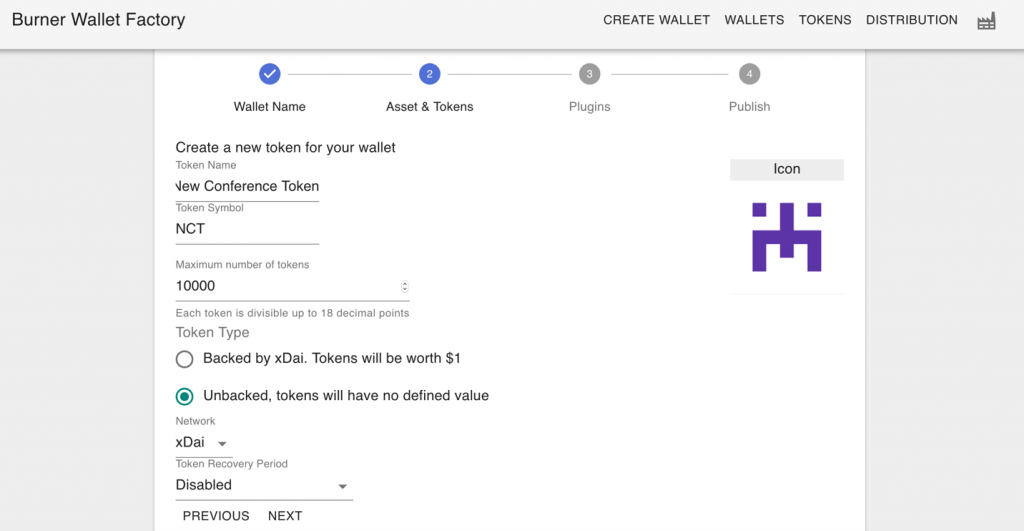Click the Plugins step label
This screenshot has width=1024, height=531.
[x=589, y=106]
